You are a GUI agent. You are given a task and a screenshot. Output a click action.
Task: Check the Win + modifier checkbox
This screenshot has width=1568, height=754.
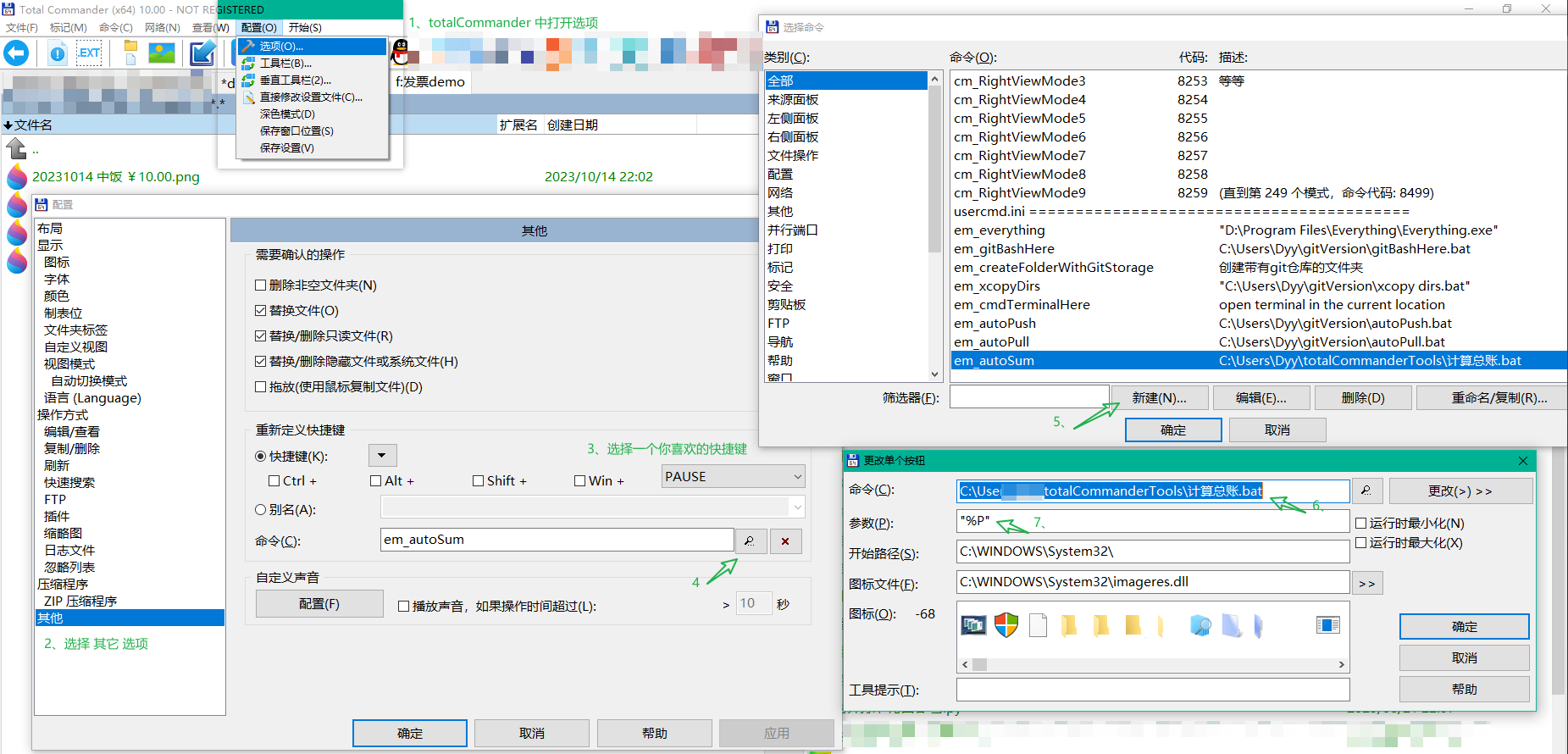pyautogui.click(x=580, y=481)
